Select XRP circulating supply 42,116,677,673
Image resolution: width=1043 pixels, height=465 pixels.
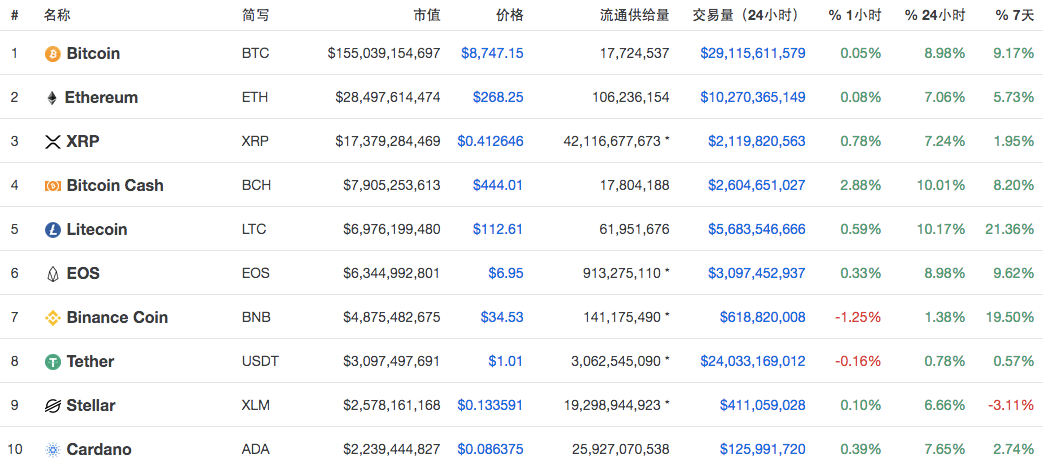pos(611,141)
